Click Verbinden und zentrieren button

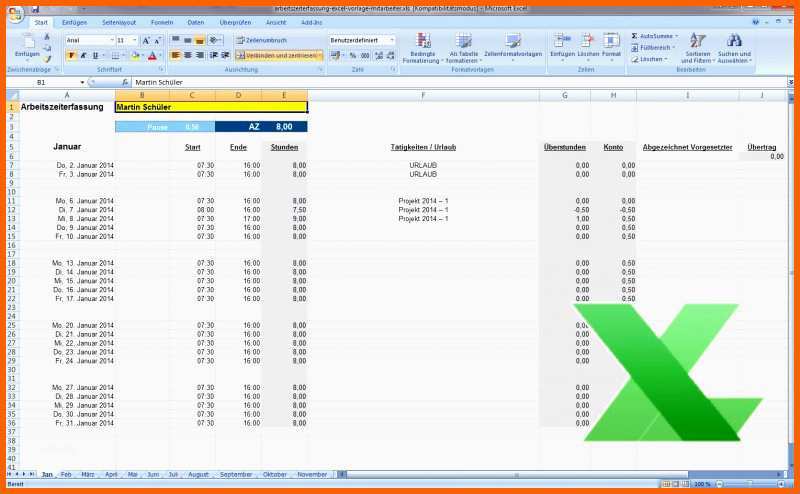pyautogui.click(x=280, y=56)
